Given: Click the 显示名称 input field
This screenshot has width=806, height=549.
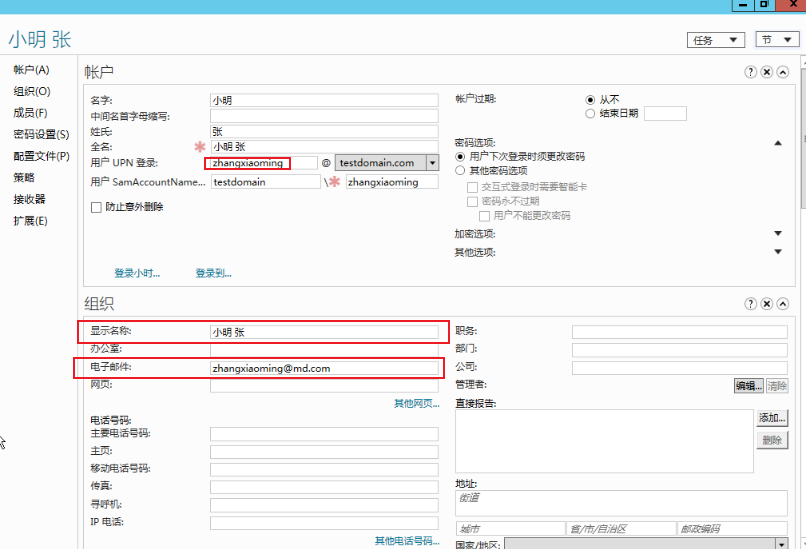Looking at the screenshot, I should coord(324,332).
